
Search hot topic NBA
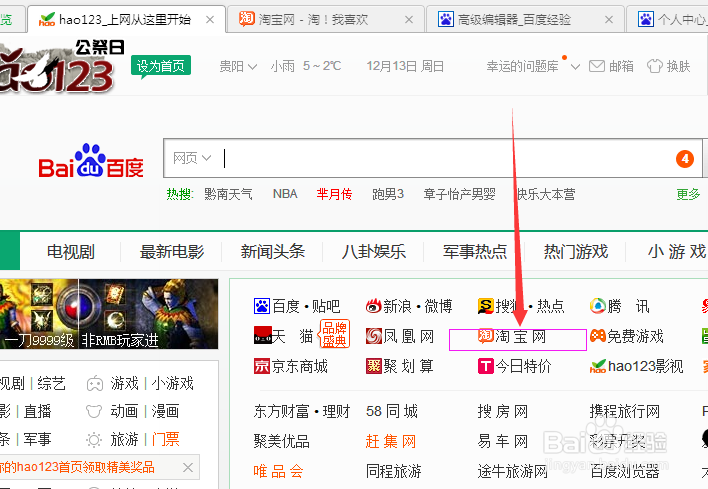pos(285,194)
